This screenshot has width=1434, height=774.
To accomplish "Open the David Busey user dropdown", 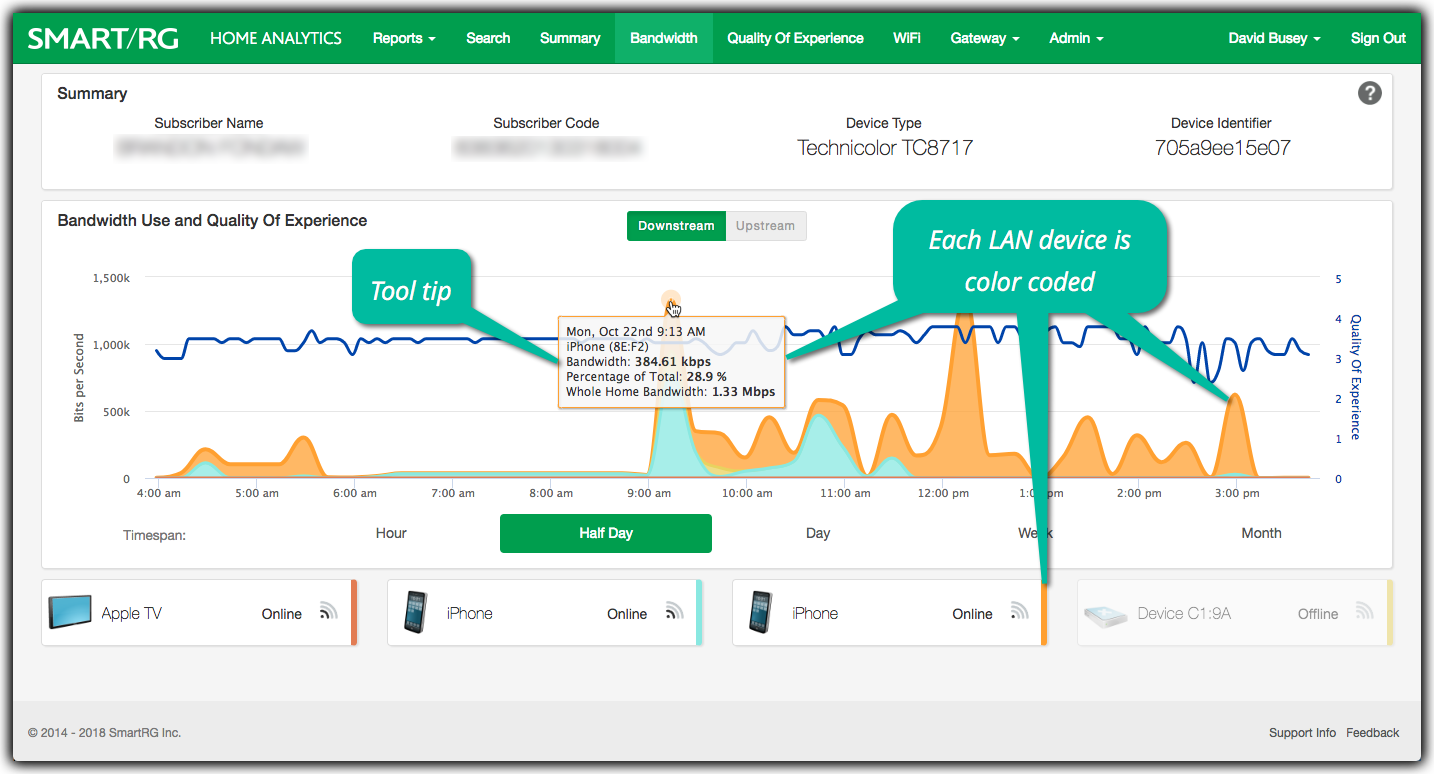I will (x=1273, y=38).
